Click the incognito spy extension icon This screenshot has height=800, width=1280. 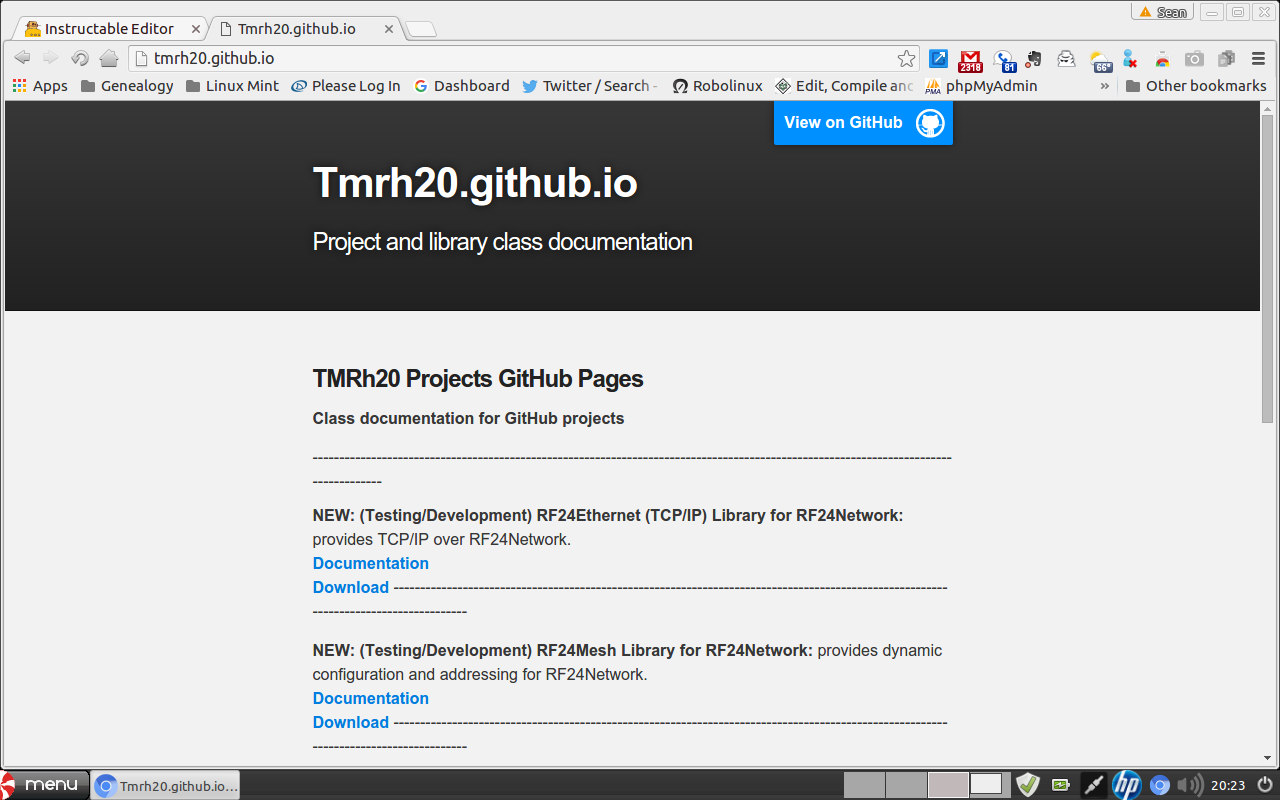(1066, 58)
